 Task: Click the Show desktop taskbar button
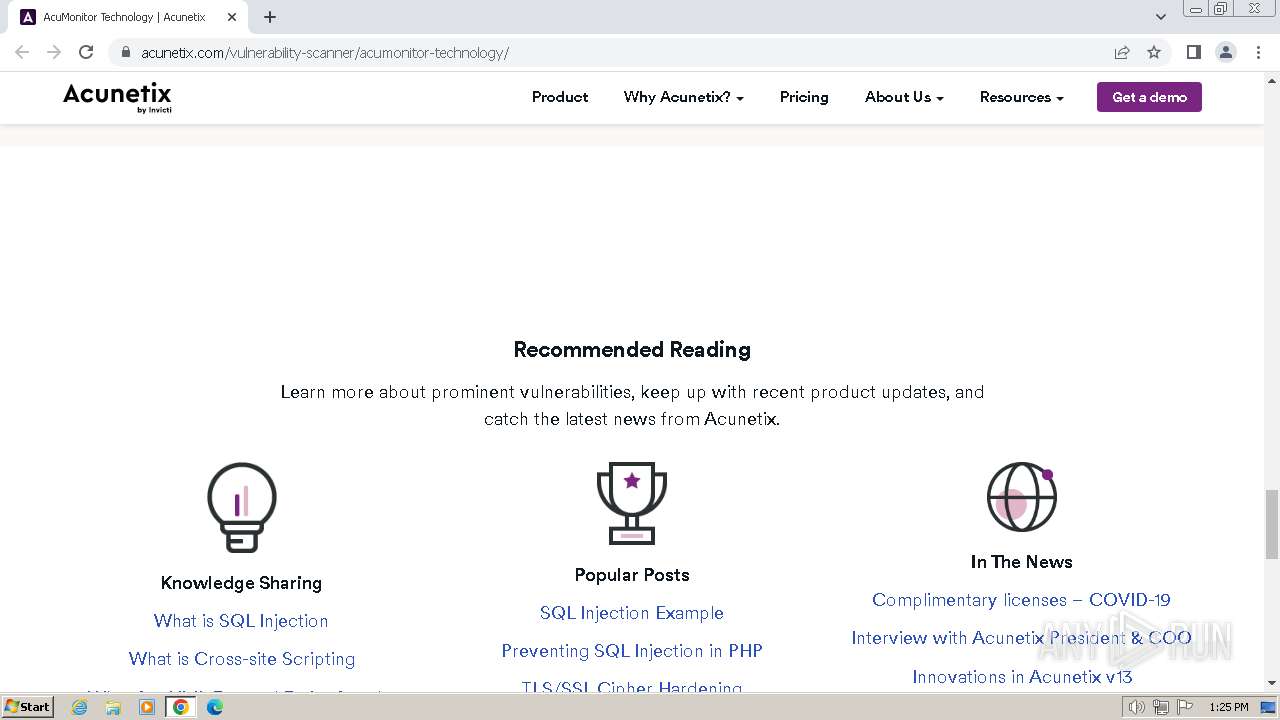pyautogui.click(x=1268, y=707)
